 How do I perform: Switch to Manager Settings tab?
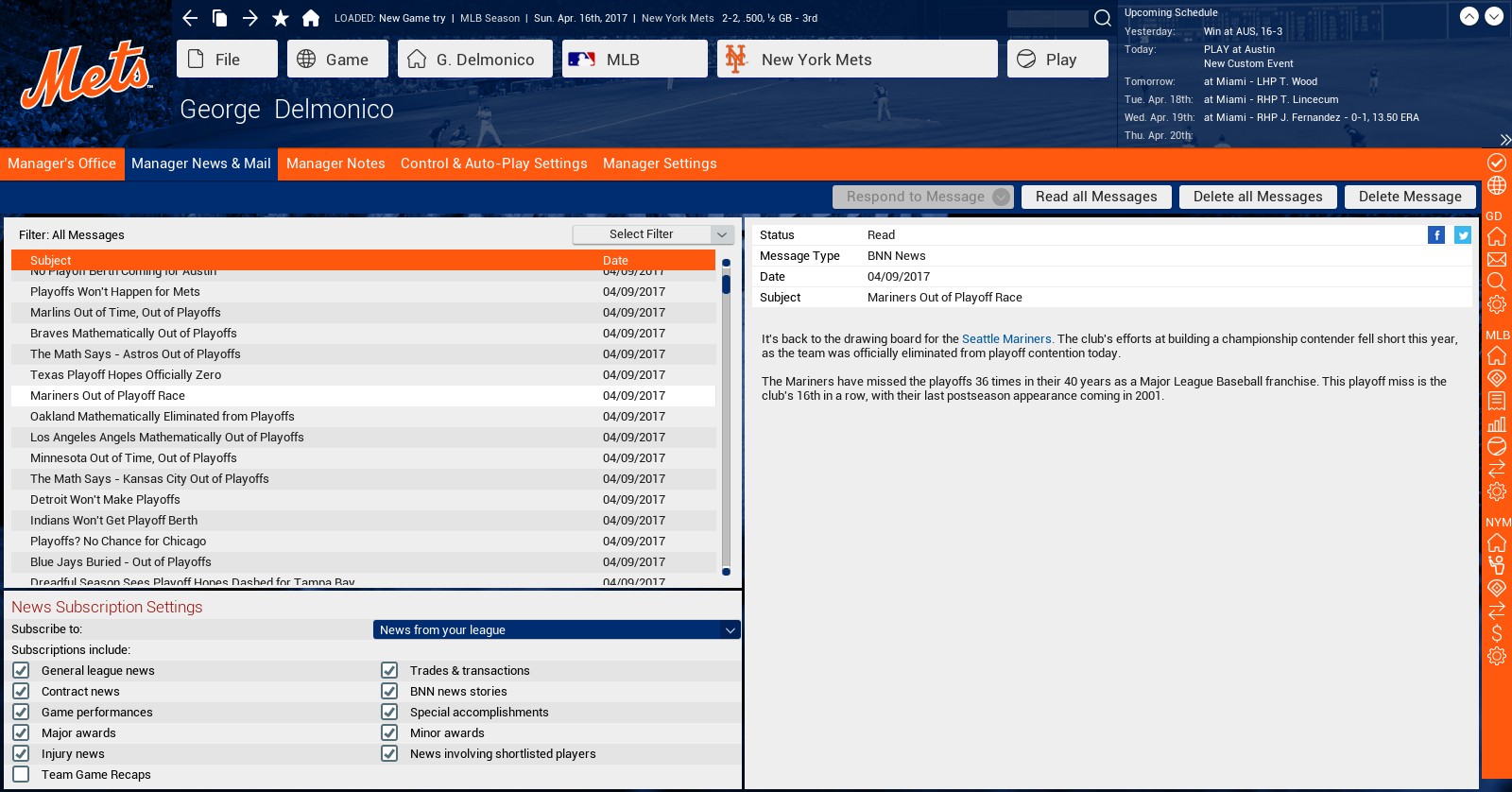point(660,164)
